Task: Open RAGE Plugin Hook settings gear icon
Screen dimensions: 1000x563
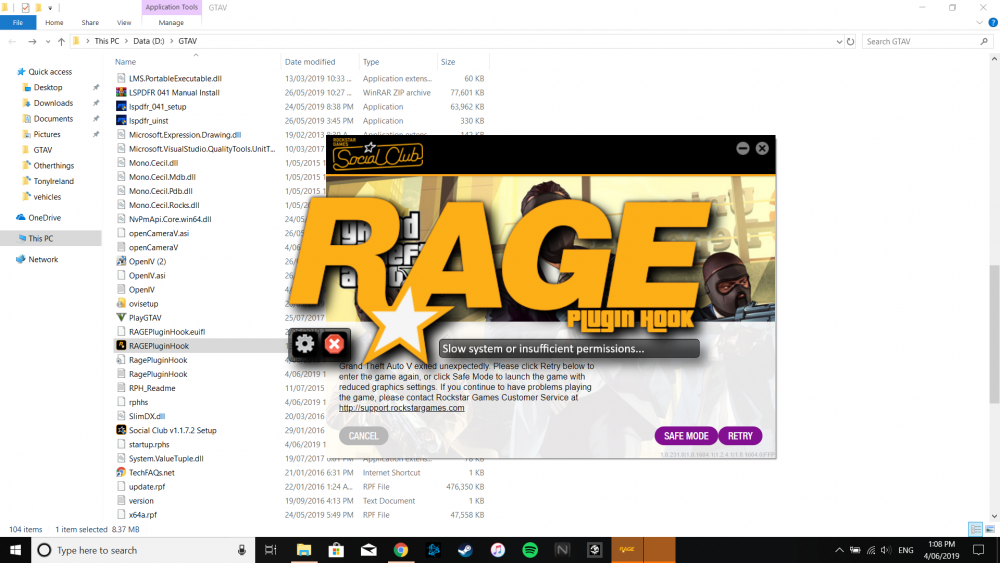Action: click(305, 344)
